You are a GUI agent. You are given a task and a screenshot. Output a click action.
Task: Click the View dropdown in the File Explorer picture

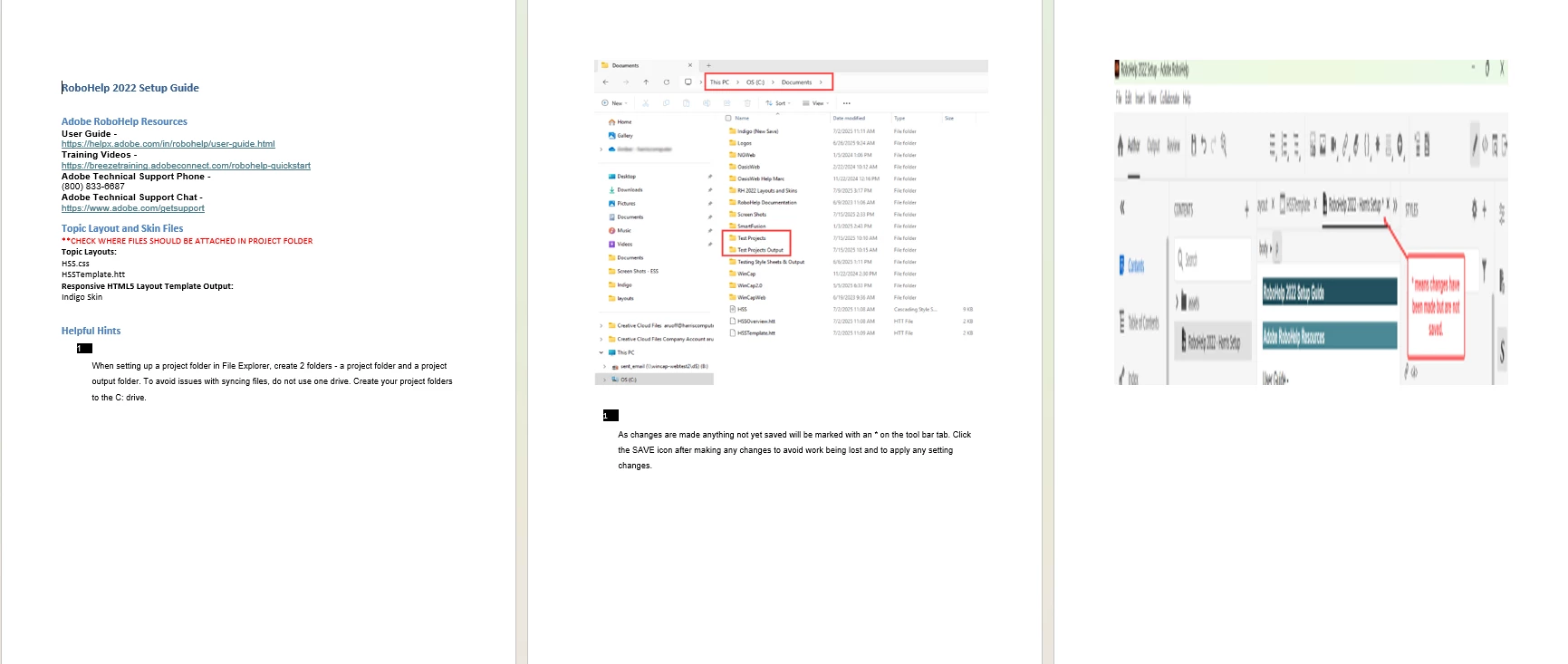816,103
